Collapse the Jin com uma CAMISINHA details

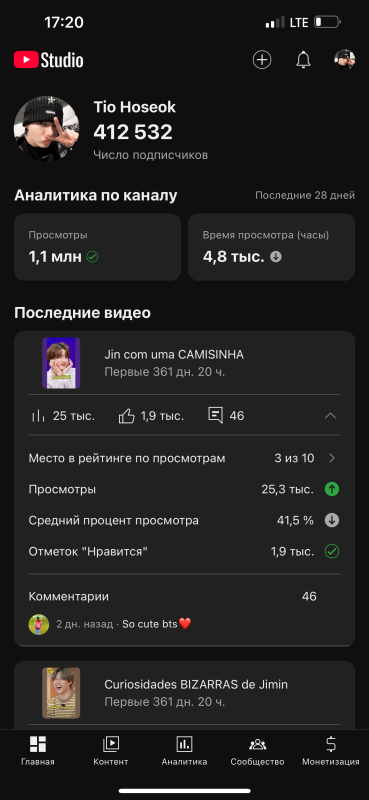tap(331, 416)
